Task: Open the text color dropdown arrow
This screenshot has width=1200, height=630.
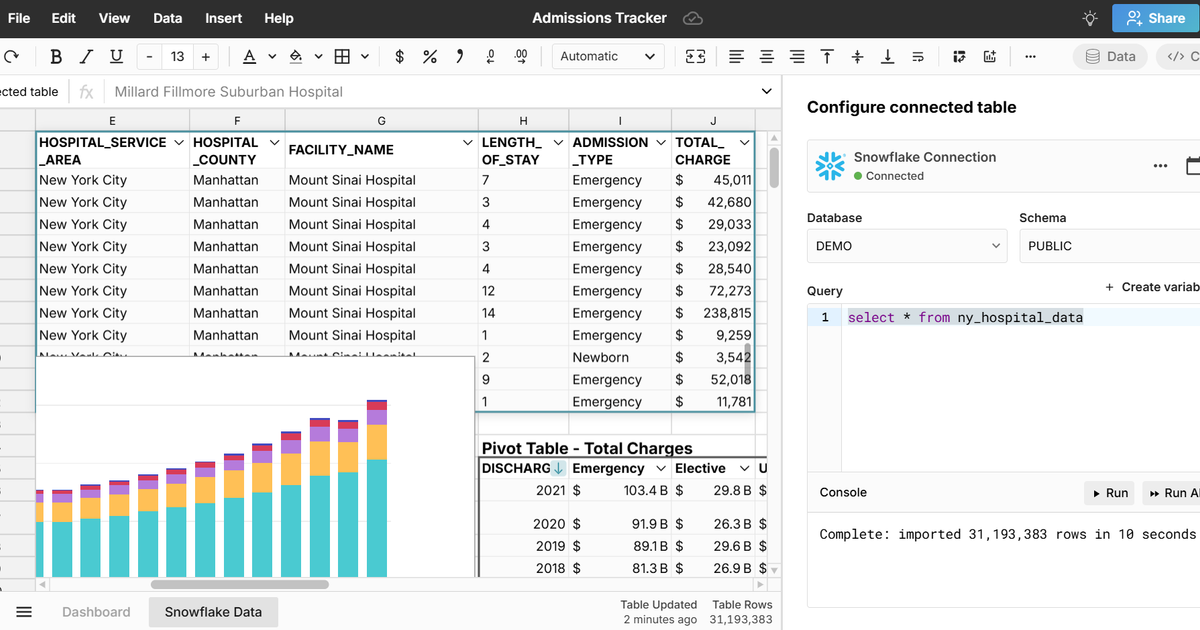Action: pos(272,57)
